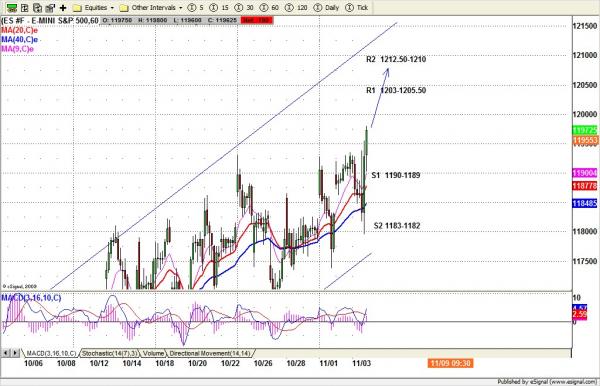Viewport: 600px width, 386px height.
Task: Click the green 119725 price marker
Action: point(585,130)
